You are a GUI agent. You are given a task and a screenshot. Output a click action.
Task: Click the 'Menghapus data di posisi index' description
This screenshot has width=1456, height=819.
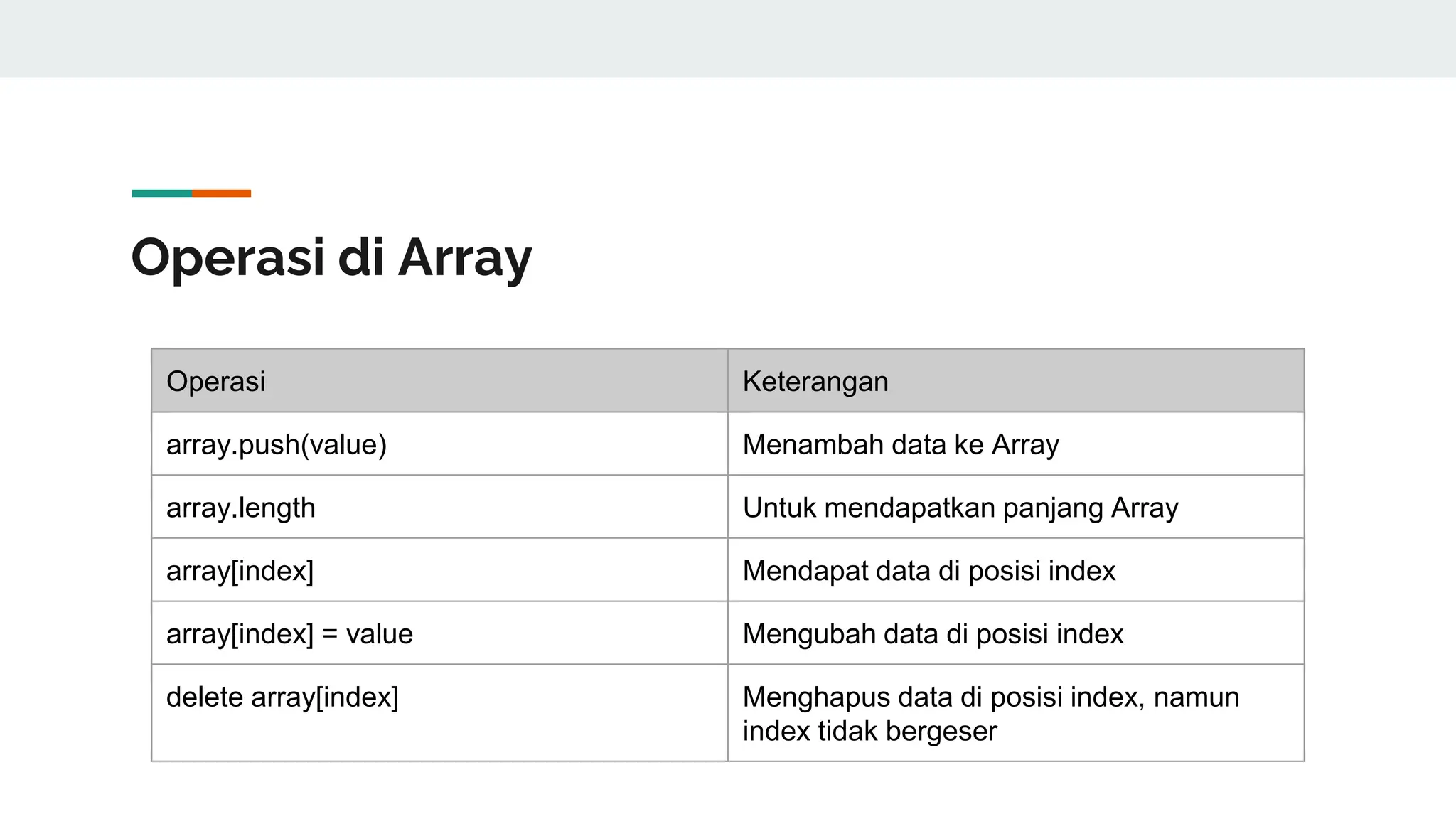click(x=1016, y=713)
